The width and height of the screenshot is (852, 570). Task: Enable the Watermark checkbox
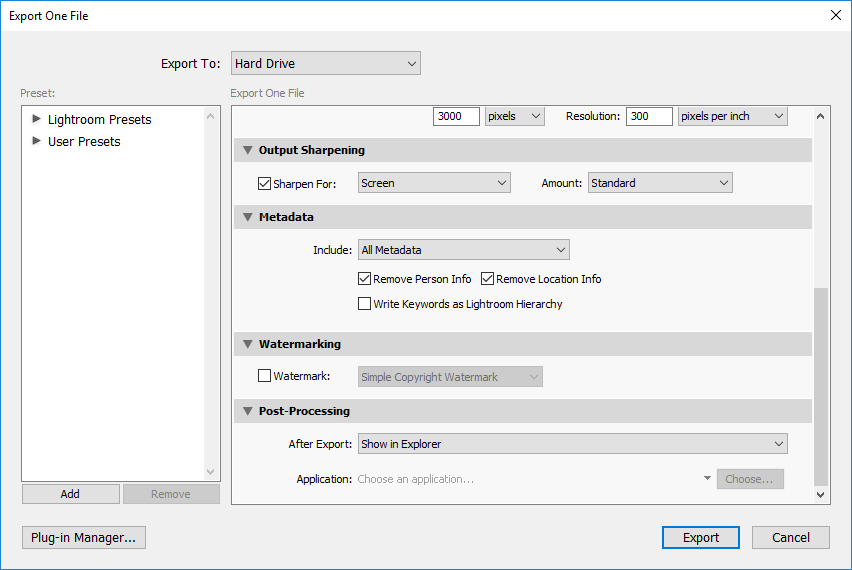pyautogui.click(x=265, y=377)
